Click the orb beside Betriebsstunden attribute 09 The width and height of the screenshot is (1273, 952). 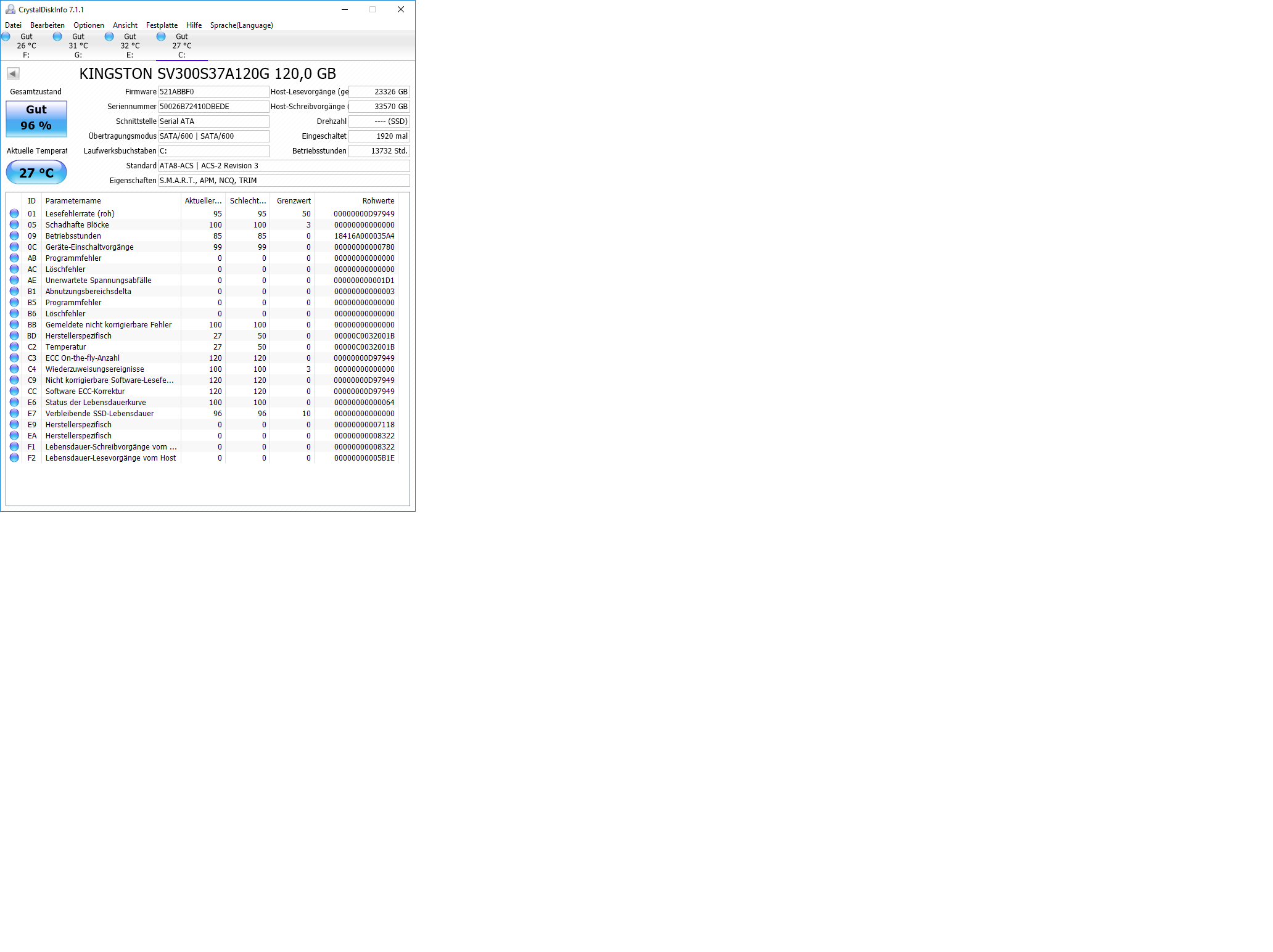click(14, 236)
